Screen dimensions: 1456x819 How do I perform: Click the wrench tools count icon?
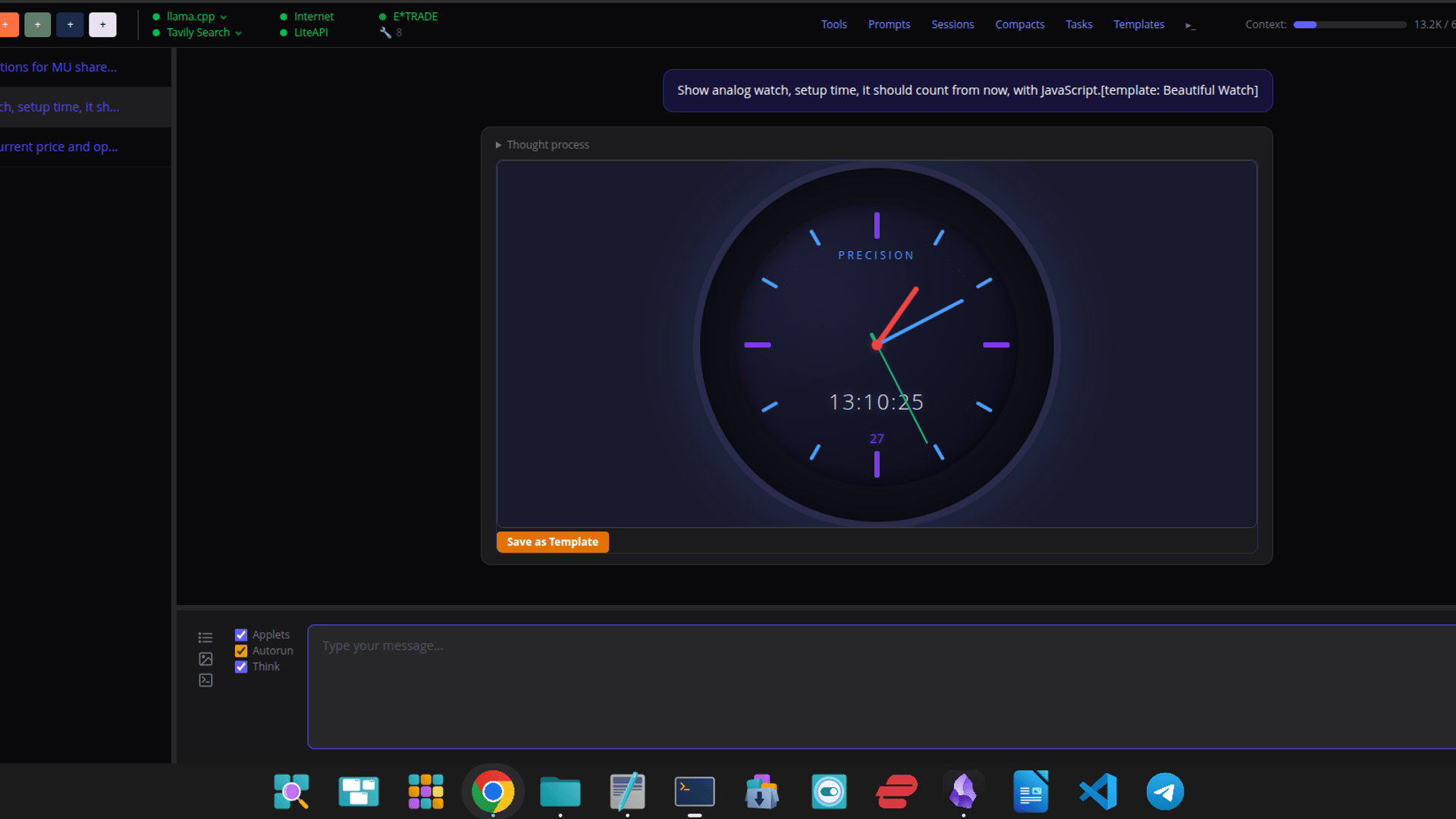pos(385,33)
